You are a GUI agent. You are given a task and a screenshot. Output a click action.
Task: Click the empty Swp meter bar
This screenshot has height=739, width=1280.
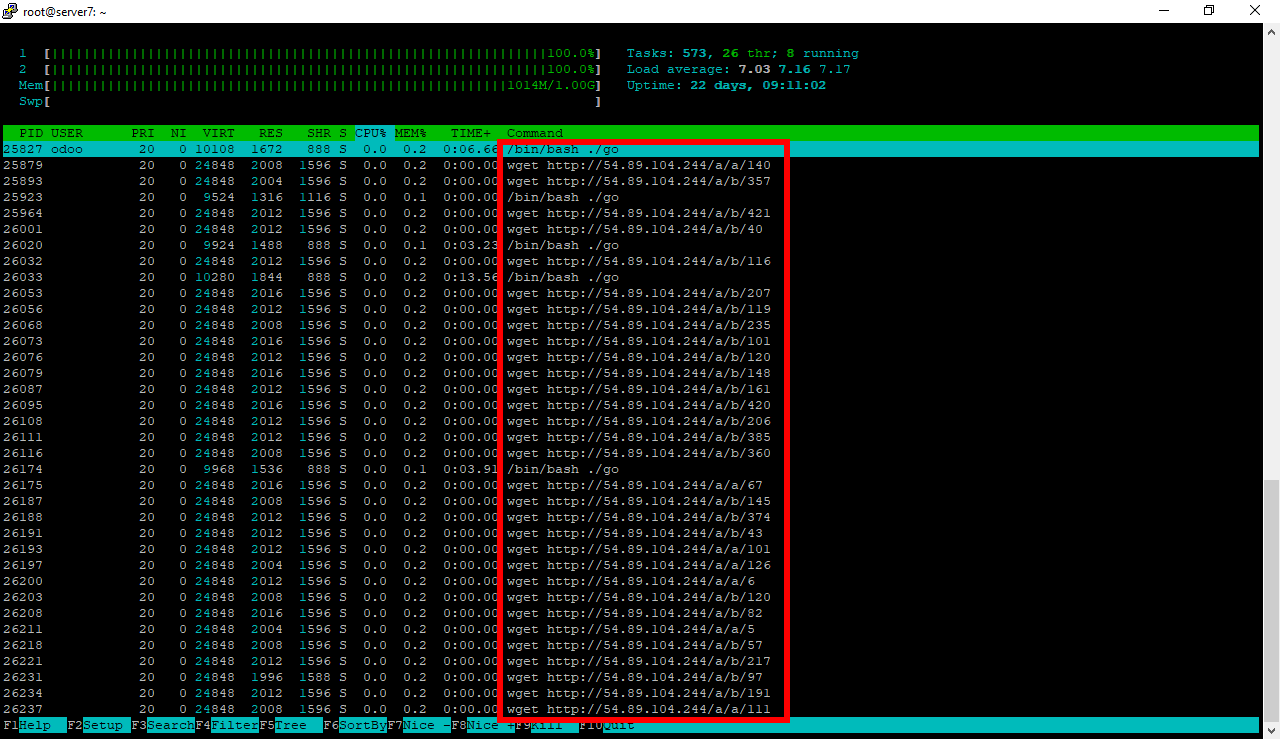coord(322,101)
